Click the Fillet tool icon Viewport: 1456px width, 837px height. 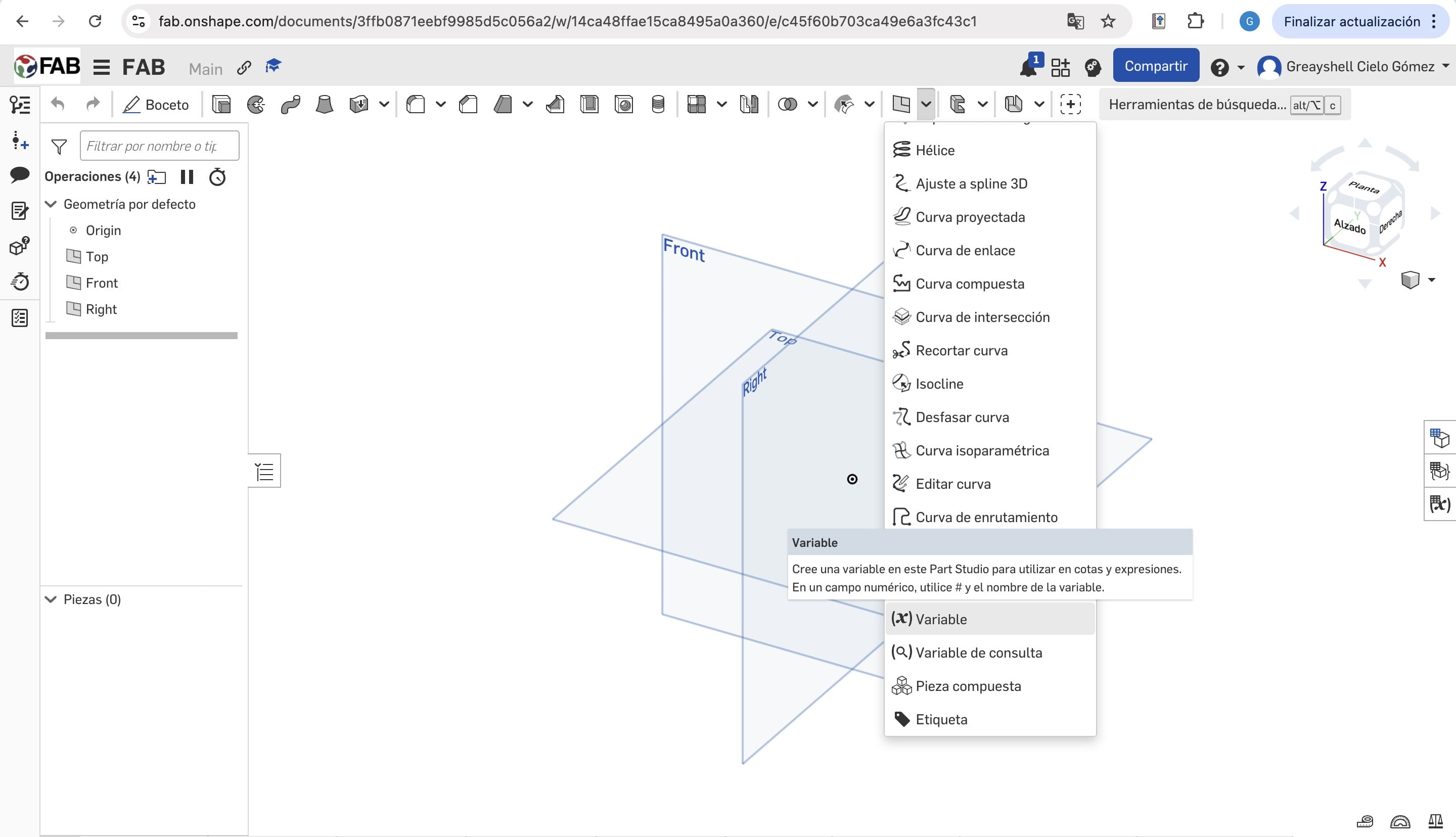[416, 104]
